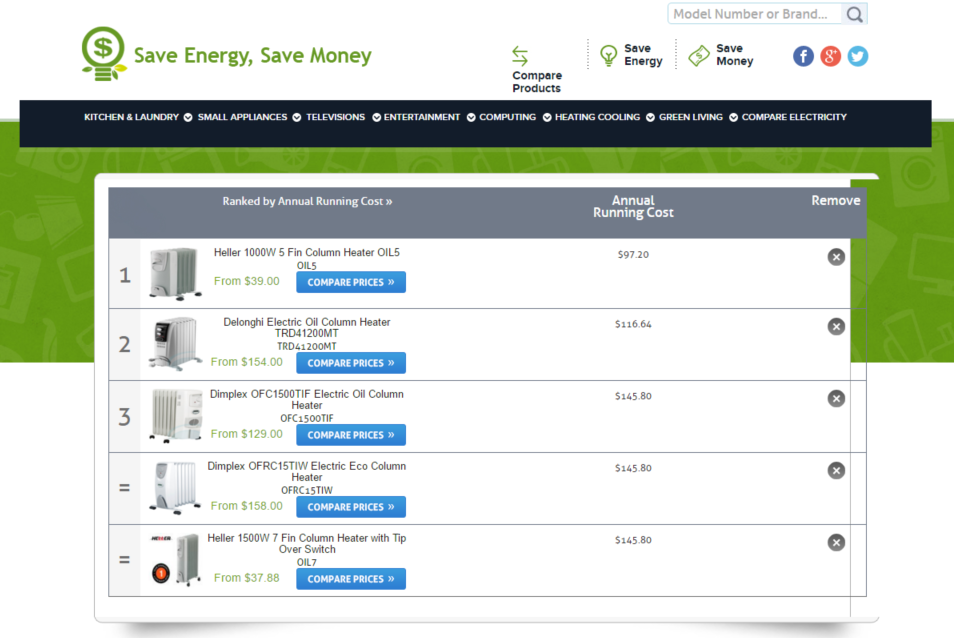The image size is (954, 638).
Task: Compare prices for Dimplex OFRC15TIW
Action: tap(351, 507)
